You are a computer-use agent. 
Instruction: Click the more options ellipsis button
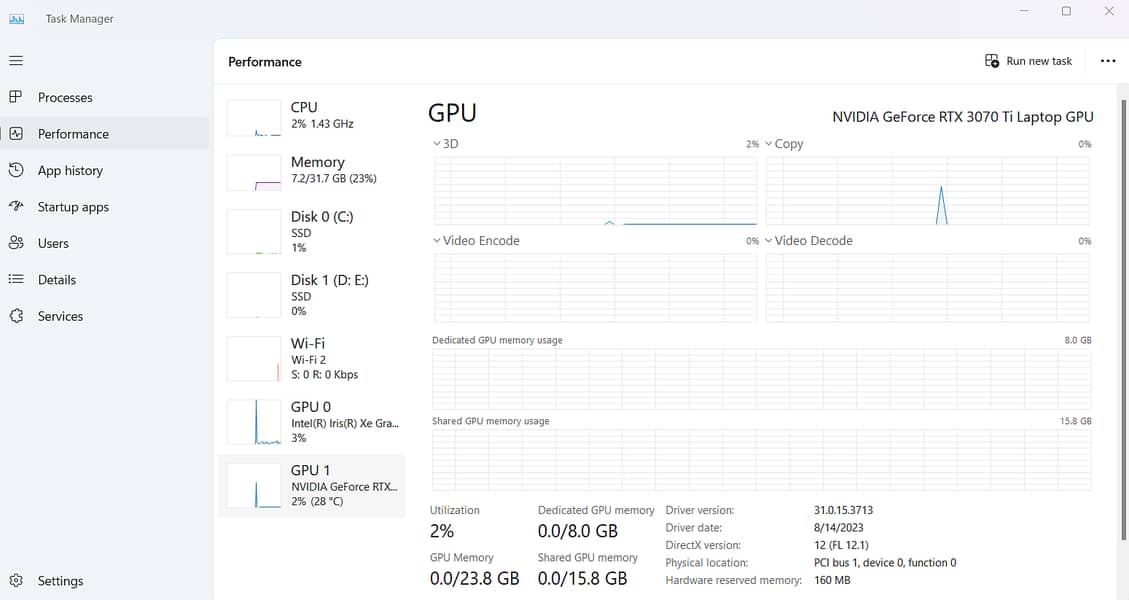tap(1107, 61)
